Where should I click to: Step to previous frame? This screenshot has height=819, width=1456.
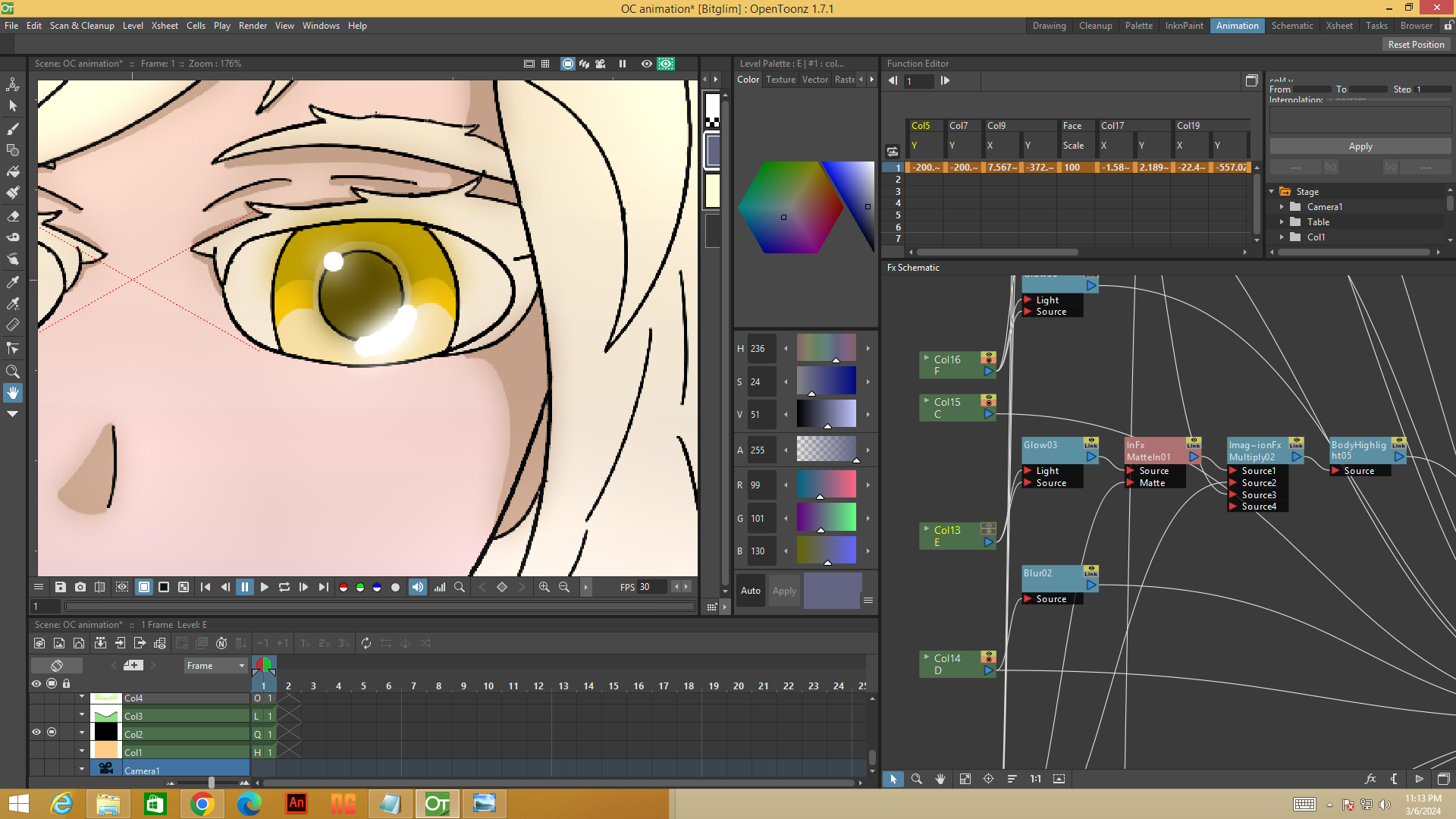pyautogui.click(x=225, y=587)
